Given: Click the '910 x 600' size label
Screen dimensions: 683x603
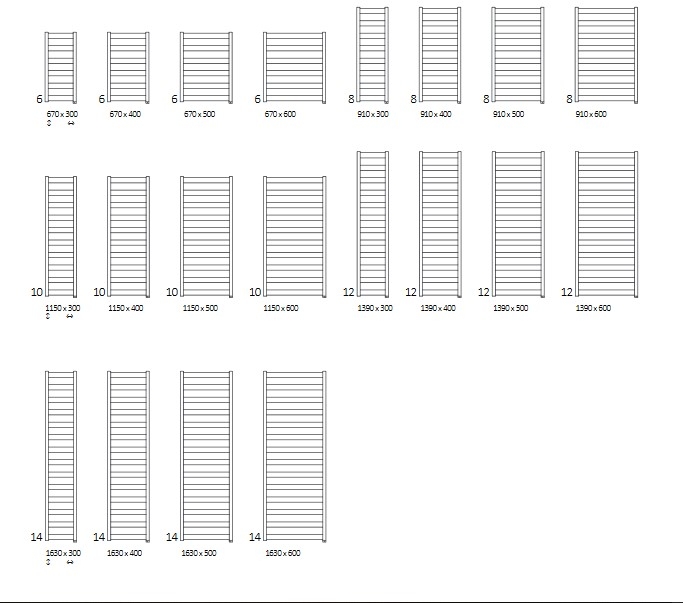Looking at the screenshot, I should click(591, 114).
